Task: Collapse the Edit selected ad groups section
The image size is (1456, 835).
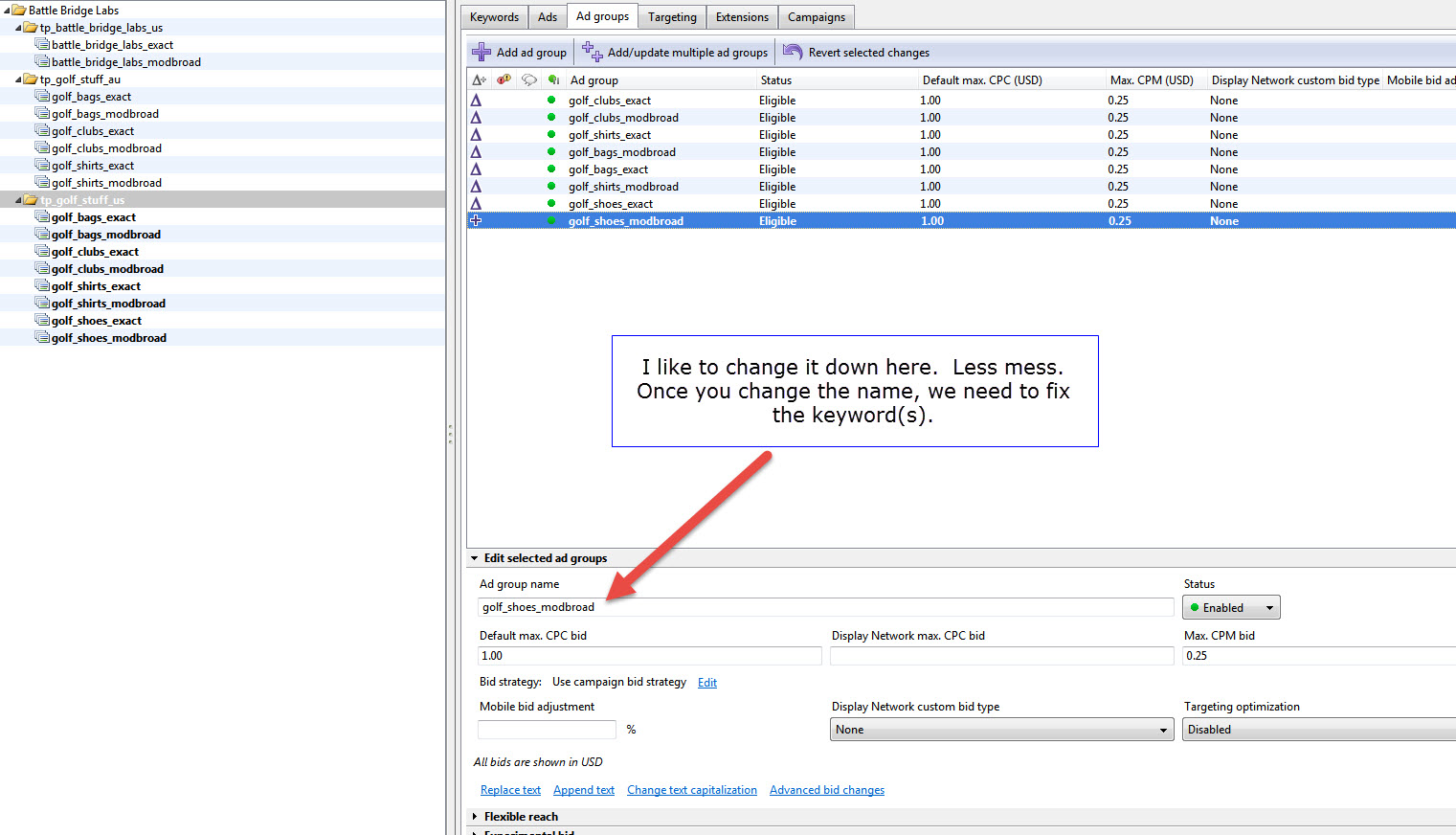Action: click(475, 558)
